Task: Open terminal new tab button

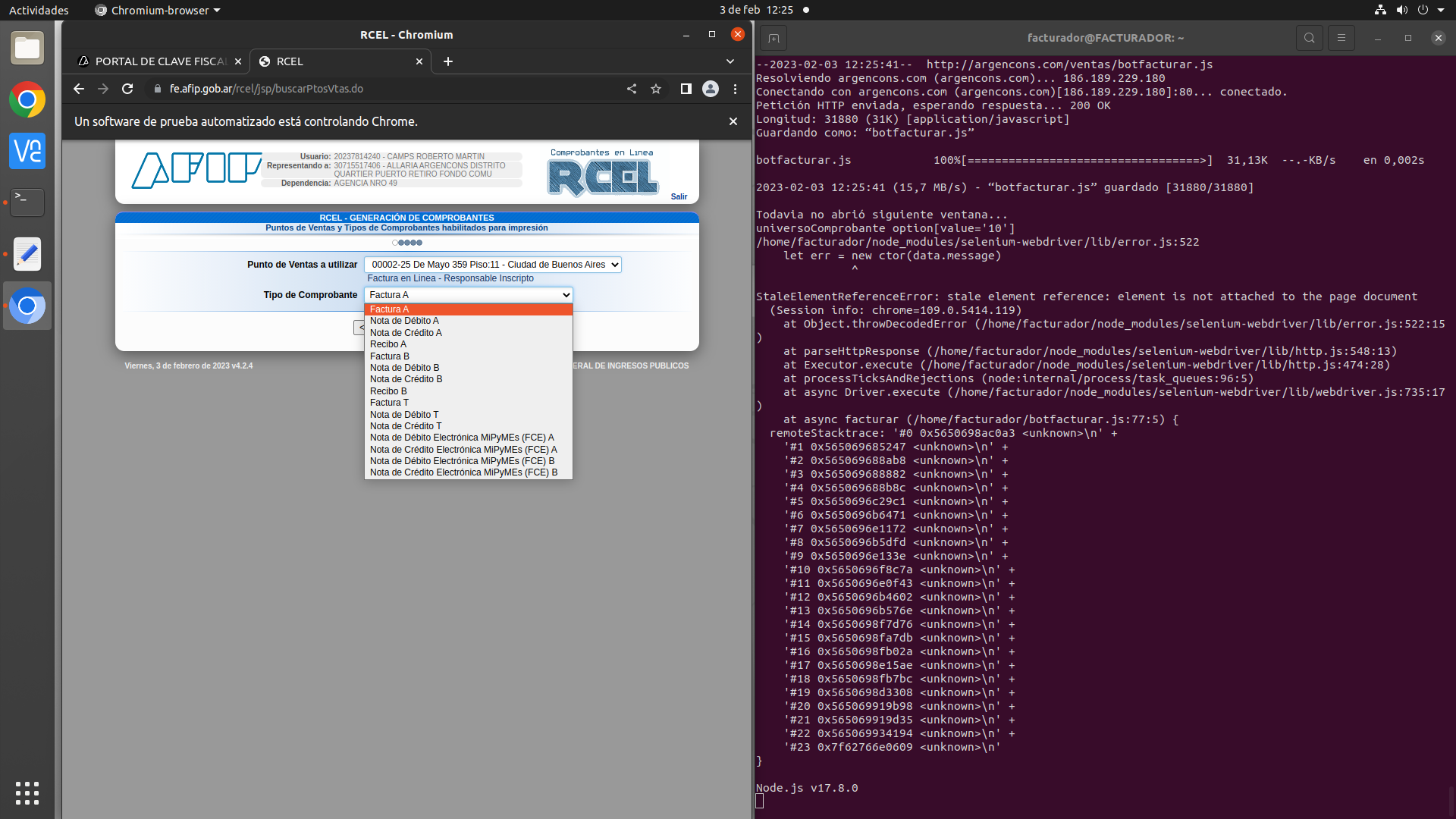Action: tap(773, 38)
